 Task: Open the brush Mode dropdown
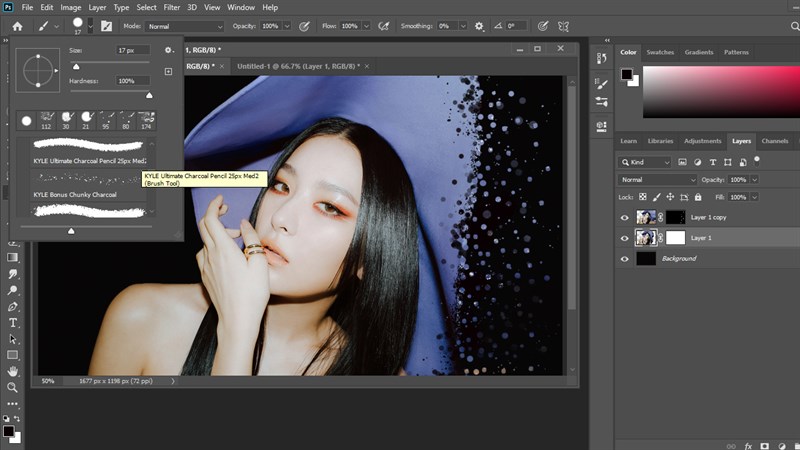(x=186, y=26)
